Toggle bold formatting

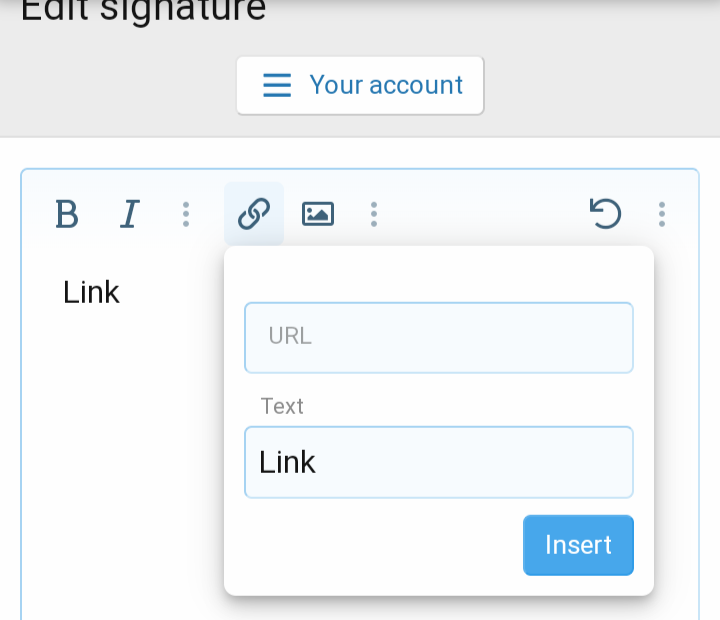pos(66,214)
